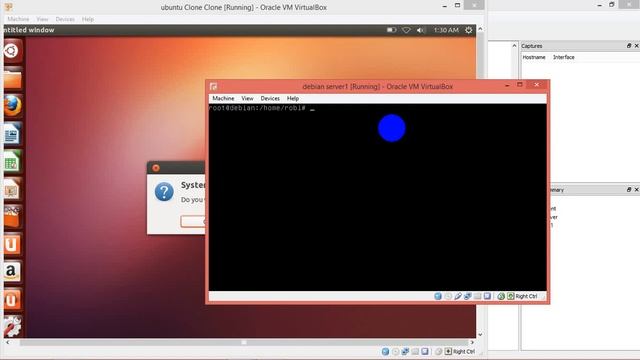Click keyboard capture icon in ubuntu Clone status bar
The width and height of the screenshot is (640, 360).
448,351
